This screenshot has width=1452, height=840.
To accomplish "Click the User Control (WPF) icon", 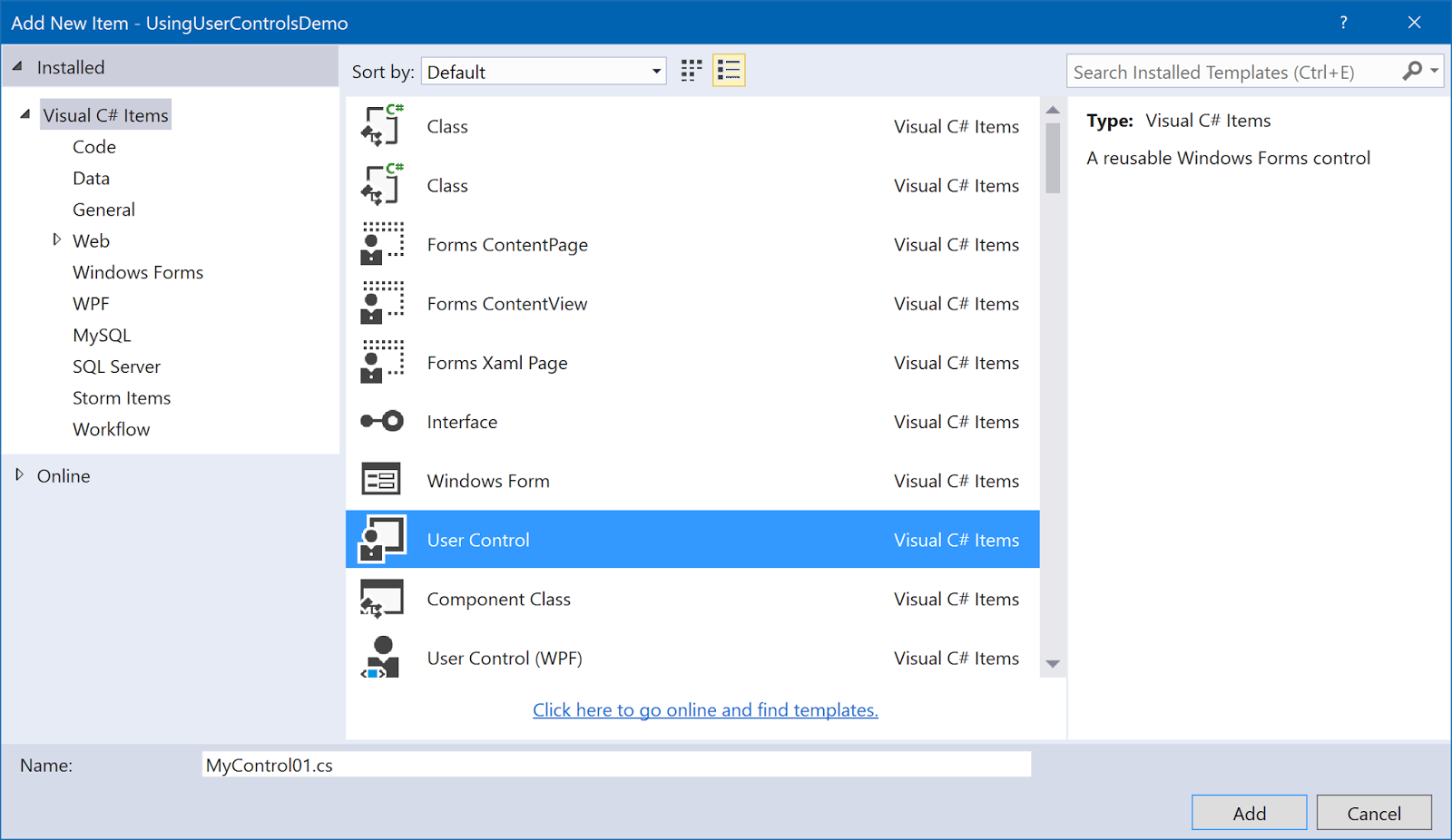I will pyautogui.click(x=380, y=657).
